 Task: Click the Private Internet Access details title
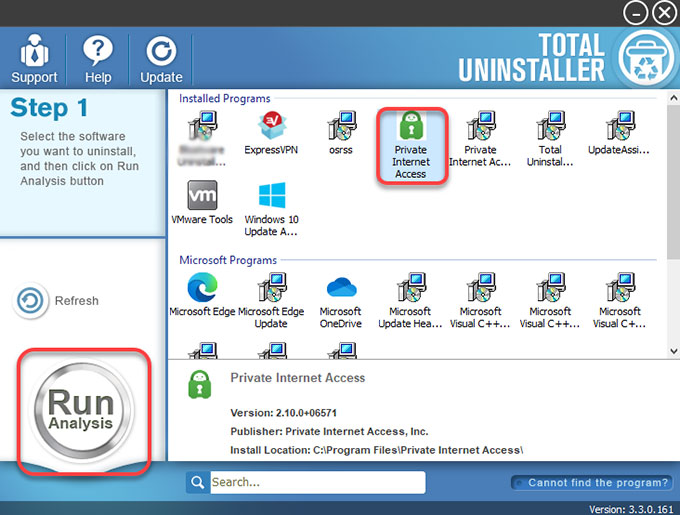point(298,378)
